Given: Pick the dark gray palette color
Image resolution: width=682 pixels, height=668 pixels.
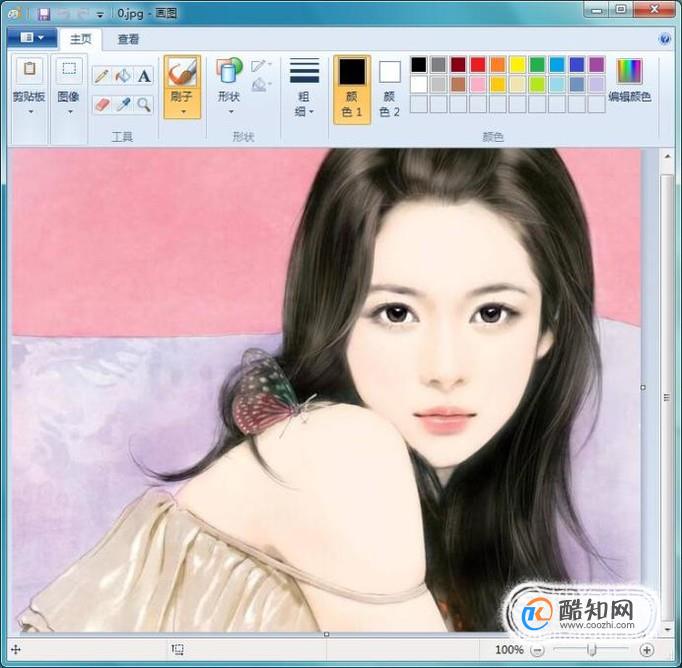Looking at the screenshot, I should (x=438, y=65).
